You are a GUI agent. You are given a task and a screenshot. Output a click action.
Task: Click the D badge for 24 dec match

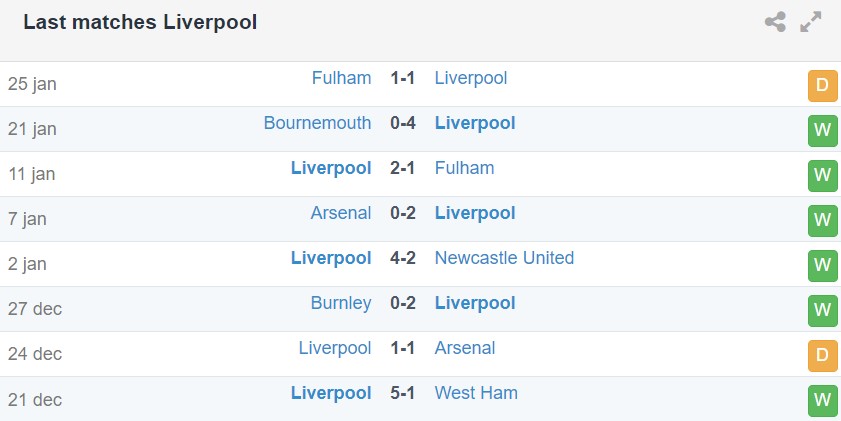[x=822, y=356]
